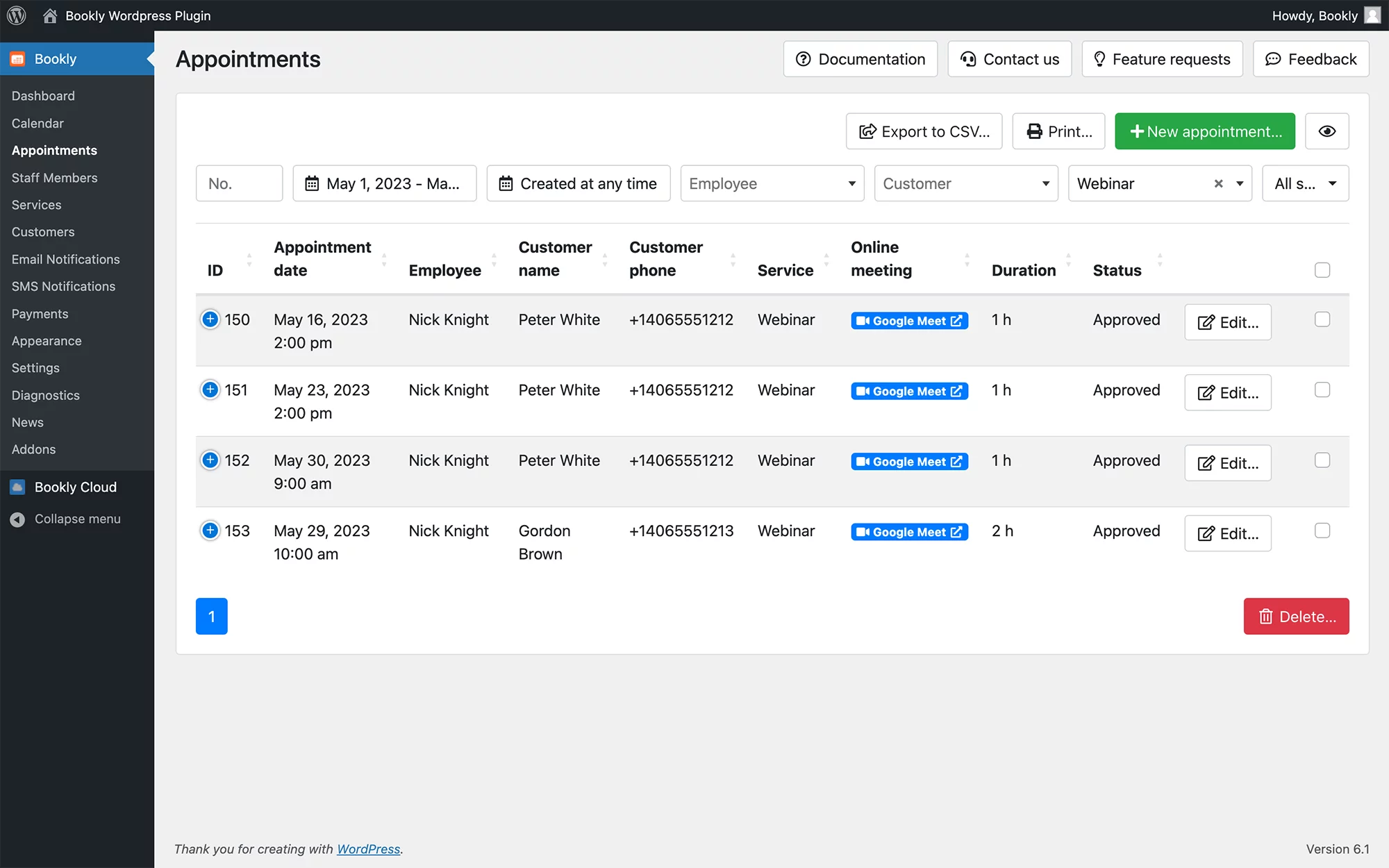
Task: Expand details for appointment 152
Action: 210,460
